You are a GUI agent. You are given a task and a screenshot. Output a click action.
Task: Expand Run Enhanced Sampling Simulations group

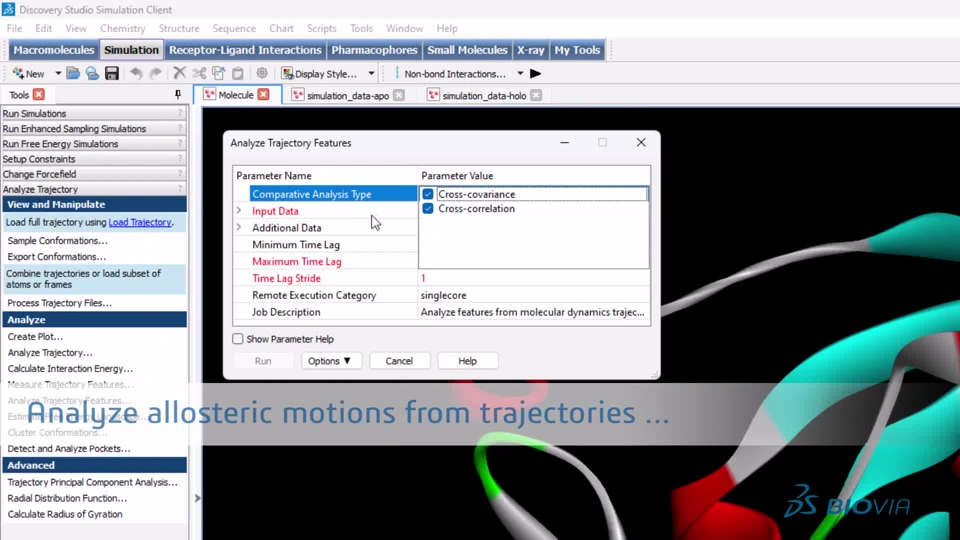[93, 129]
